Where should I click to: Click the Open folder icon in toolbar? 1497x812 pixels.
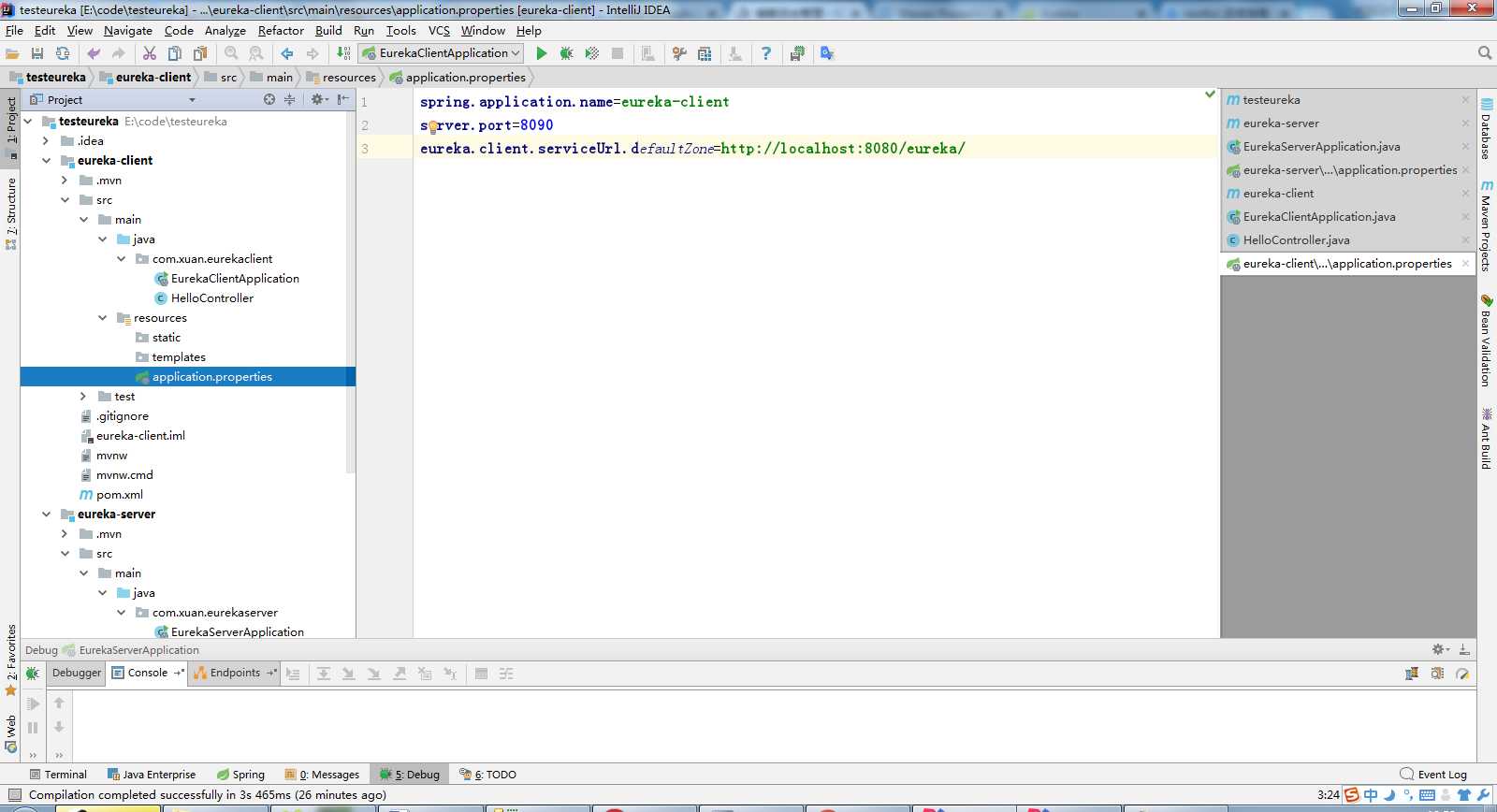pos(12,53)
